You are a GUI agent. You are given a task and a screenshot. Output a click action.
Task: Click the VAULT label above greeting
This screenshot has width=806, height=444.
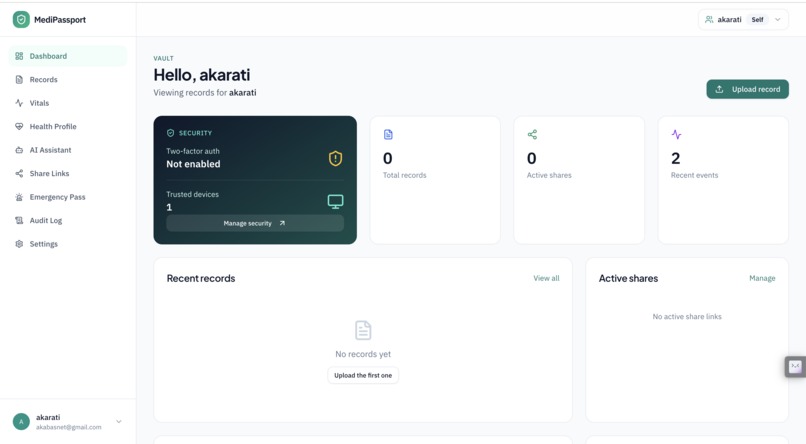point(163,59)
